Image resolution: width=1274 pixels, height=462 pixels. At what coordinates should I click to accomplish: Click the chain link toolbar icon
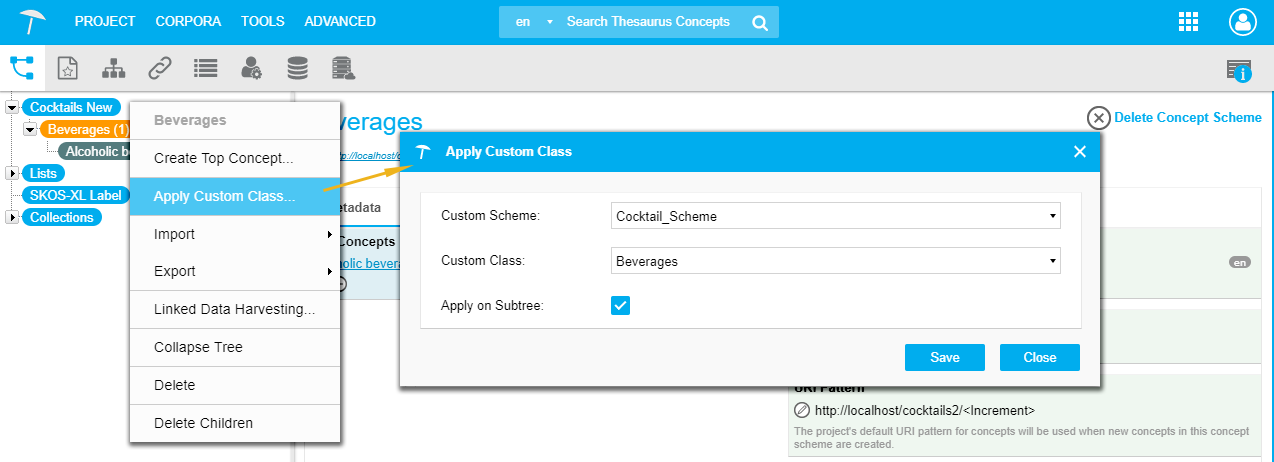point(160,68)
